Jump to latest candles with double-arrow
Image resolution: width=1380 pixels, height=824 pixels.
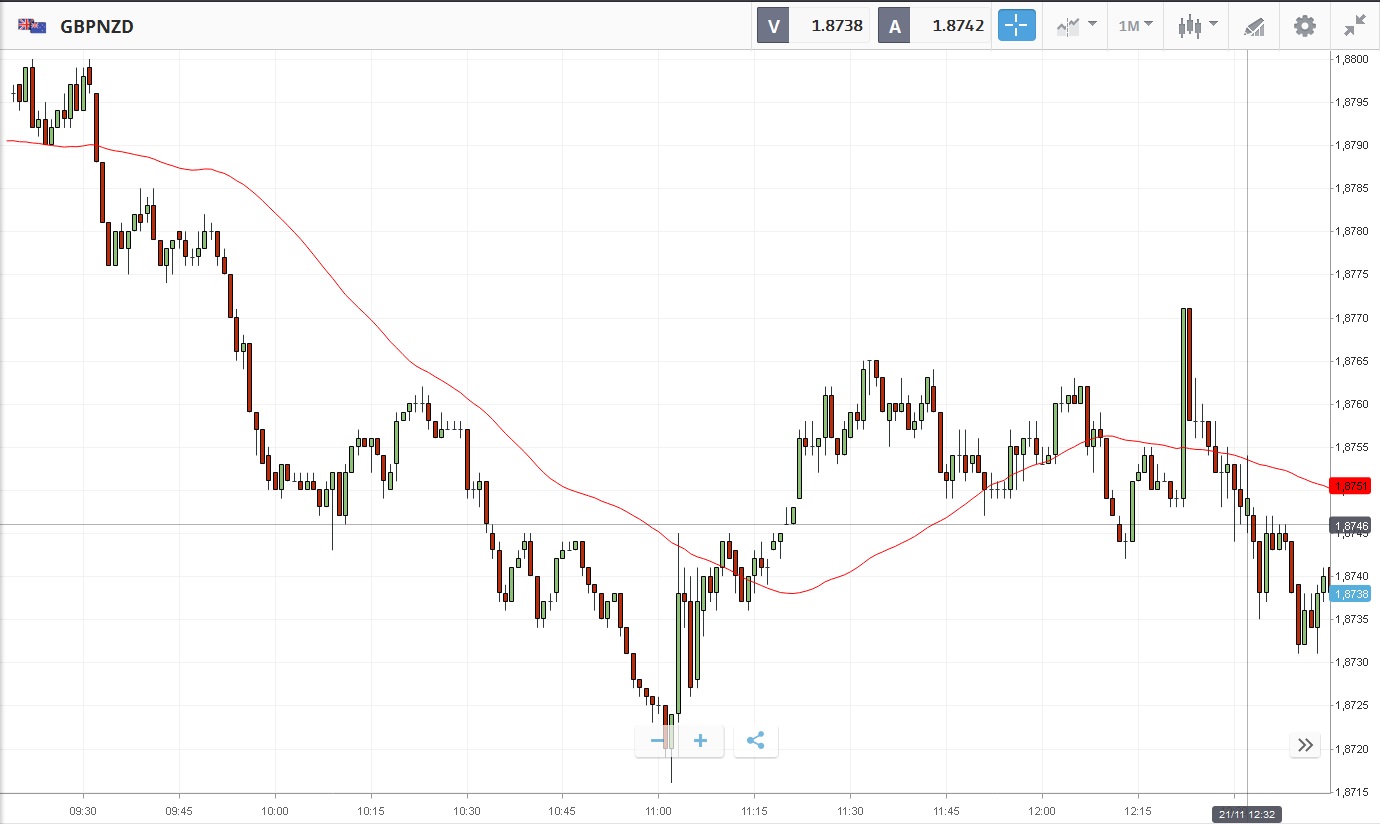1305,745
